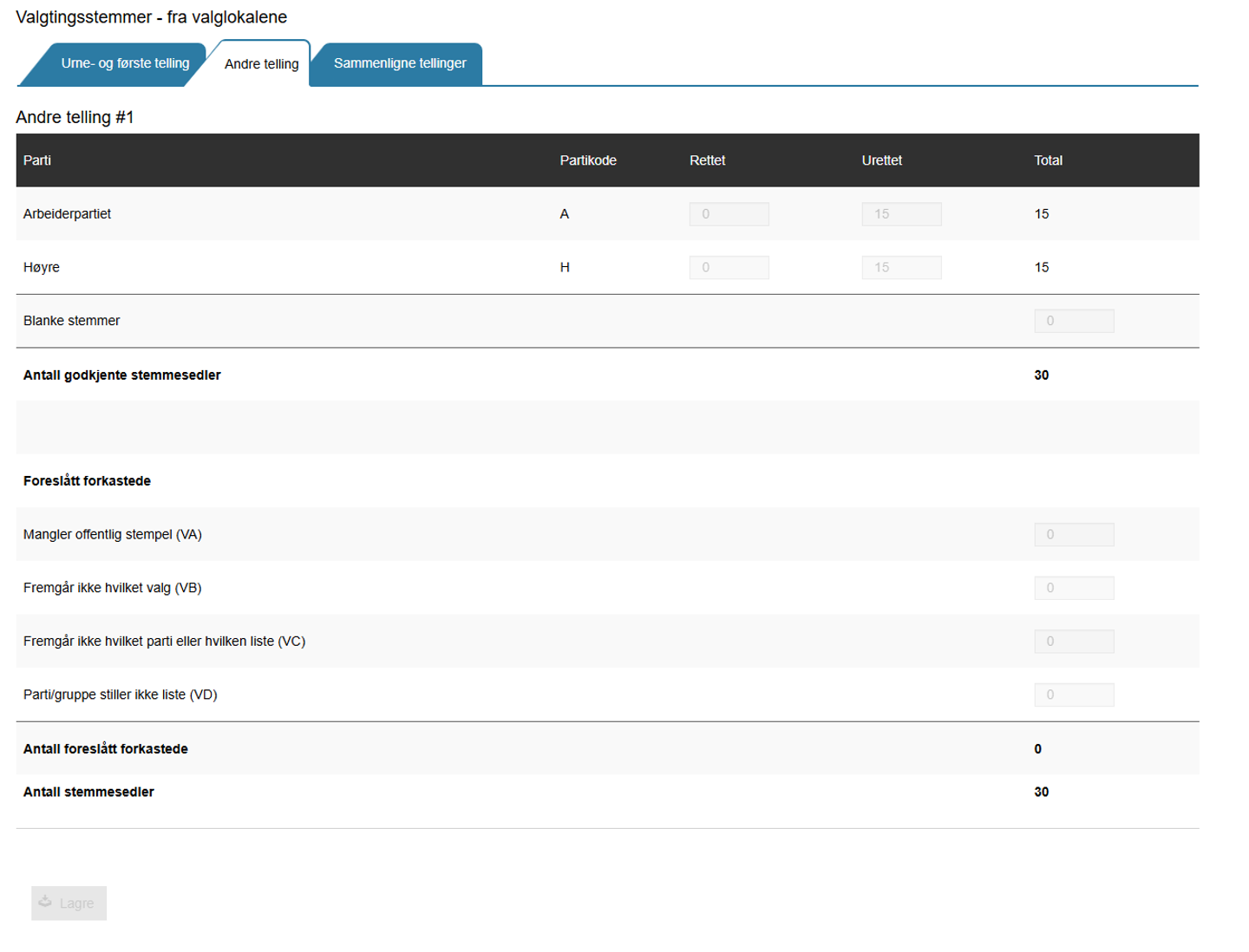The image size is (1249, 952).
Task: Select the Andre telling tab
Action: click(x=261, y=64)
